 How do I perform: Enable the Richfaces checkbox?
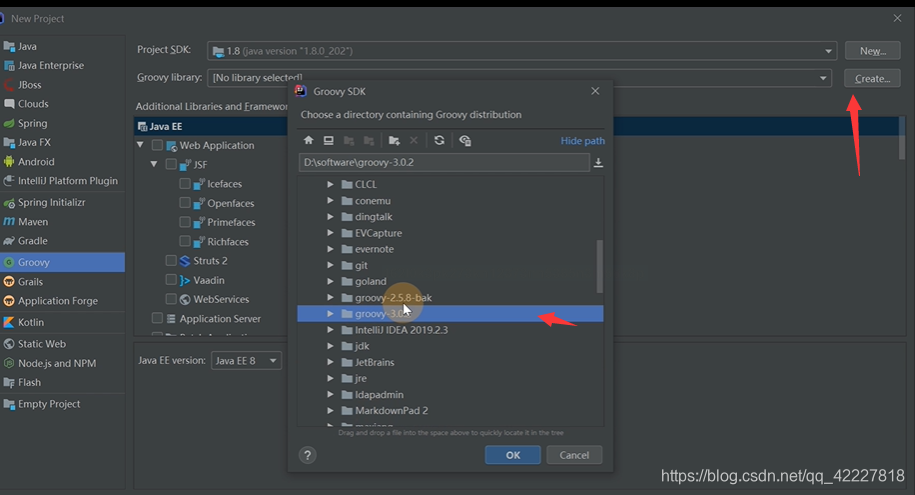(x=185, y=241)
